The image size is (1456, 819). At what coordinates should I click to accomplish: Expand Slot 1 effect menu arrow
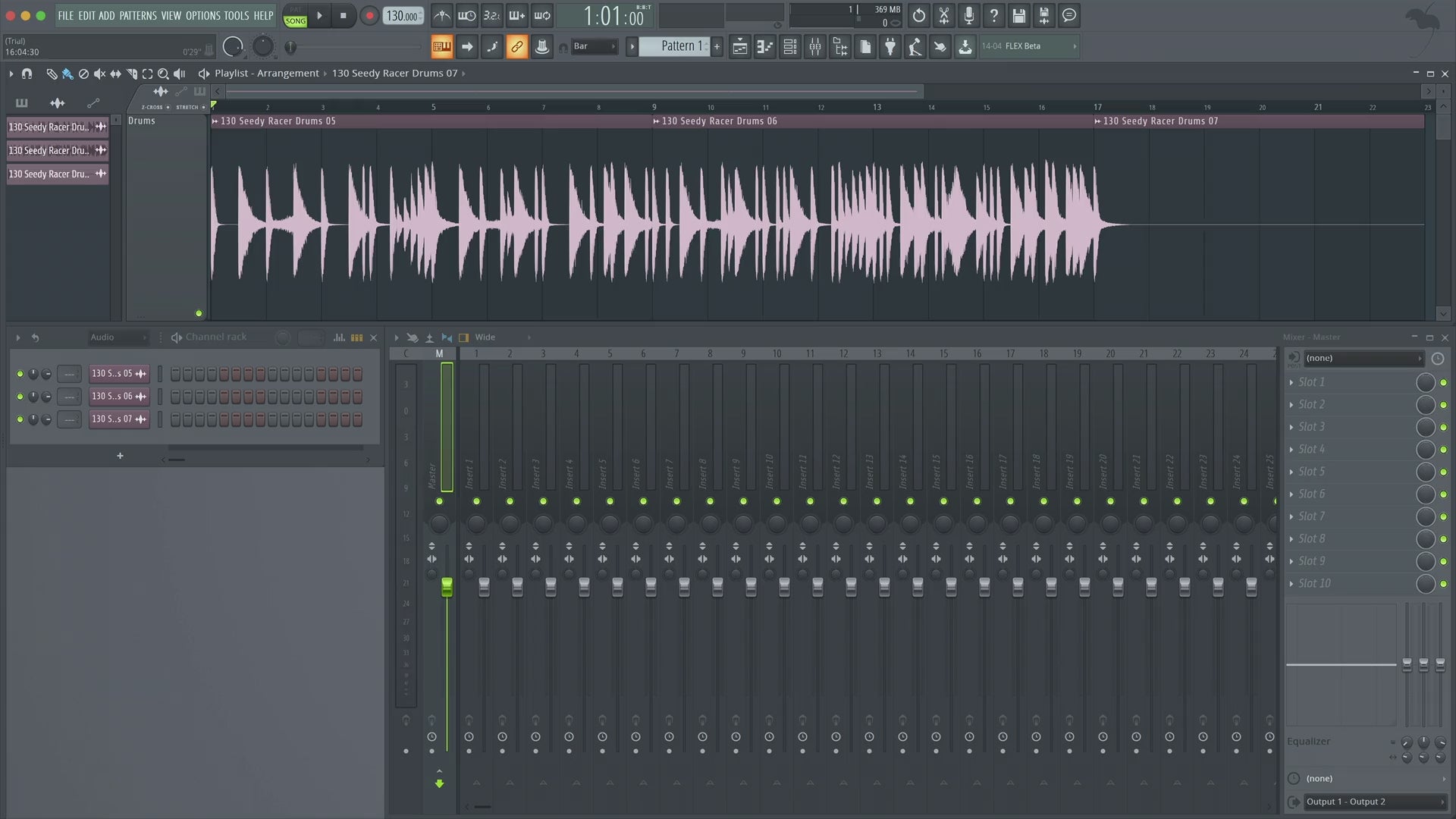pyautogui.click(x=1291, y=383)
